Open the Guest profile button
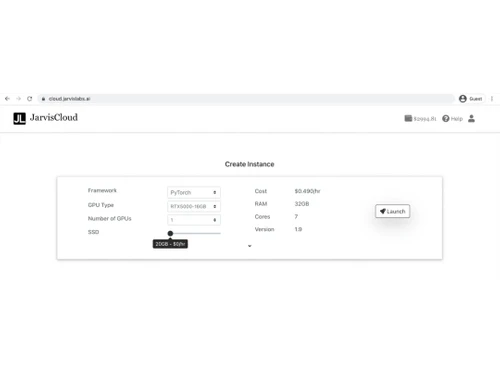 pos(471,99)
